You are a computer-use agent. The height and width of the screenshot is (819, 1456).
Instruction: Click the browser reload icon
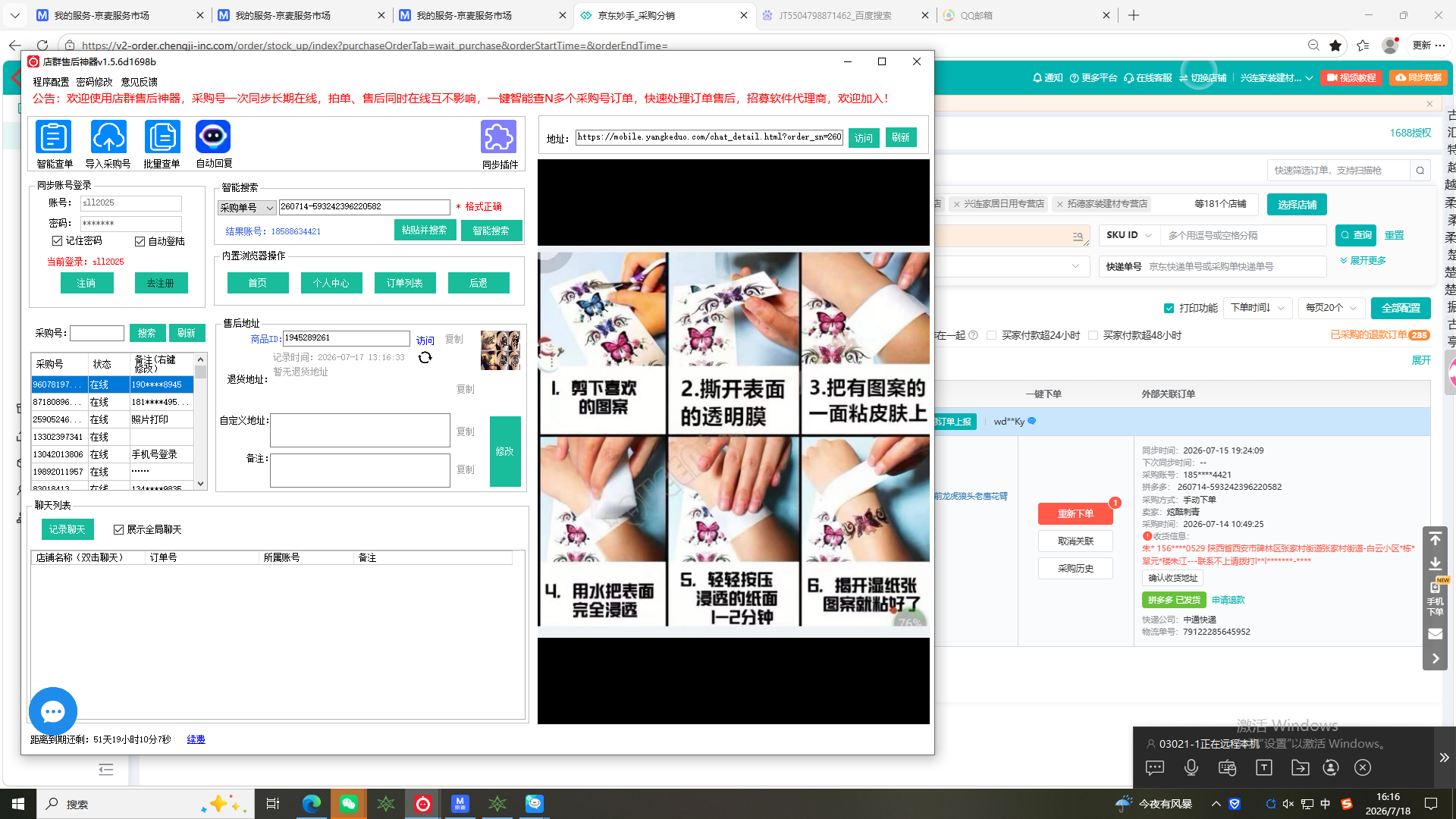coord(42,45)
